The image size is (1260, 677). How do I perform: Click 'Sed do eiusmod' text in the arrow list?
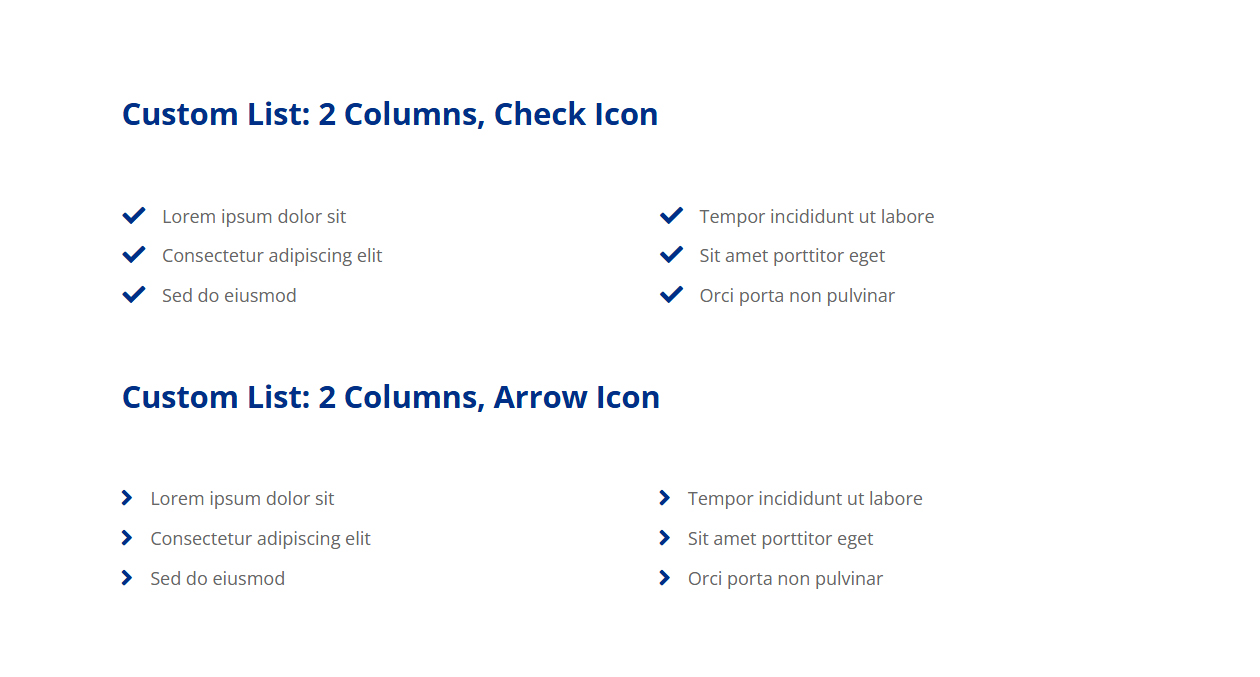218,579
